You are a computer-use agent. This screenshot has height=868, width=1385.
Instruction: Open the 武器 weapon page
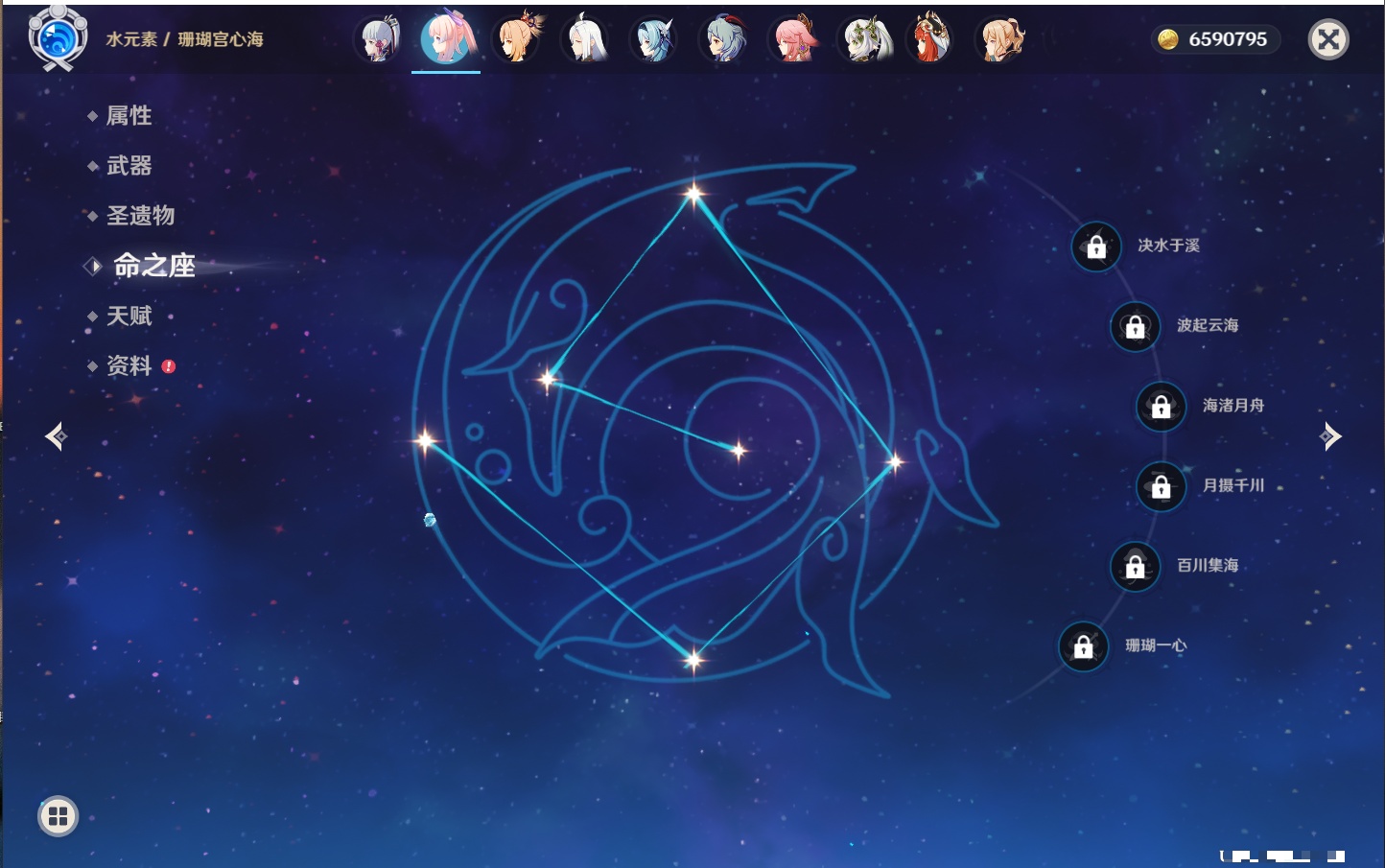(x=129, y=166)
